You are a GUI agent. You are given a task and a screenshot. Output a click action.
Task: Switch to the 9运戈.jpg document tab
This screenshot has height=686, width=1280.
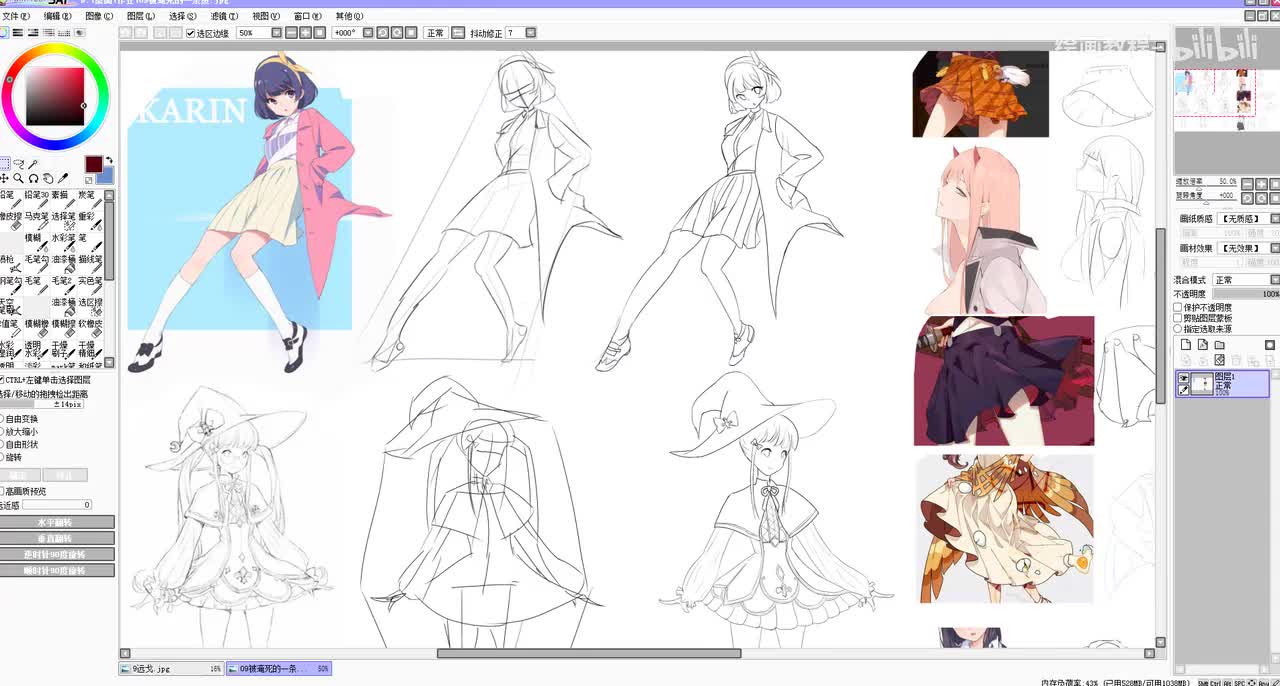click(172, 668)
